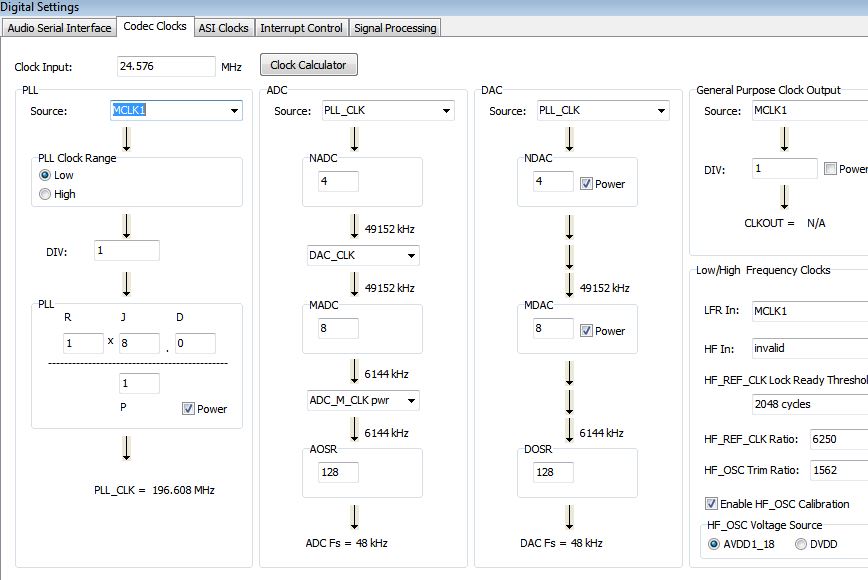868x580 pixels.
Task: Open the DAC Source dropdown
Action: coord(603,111)
